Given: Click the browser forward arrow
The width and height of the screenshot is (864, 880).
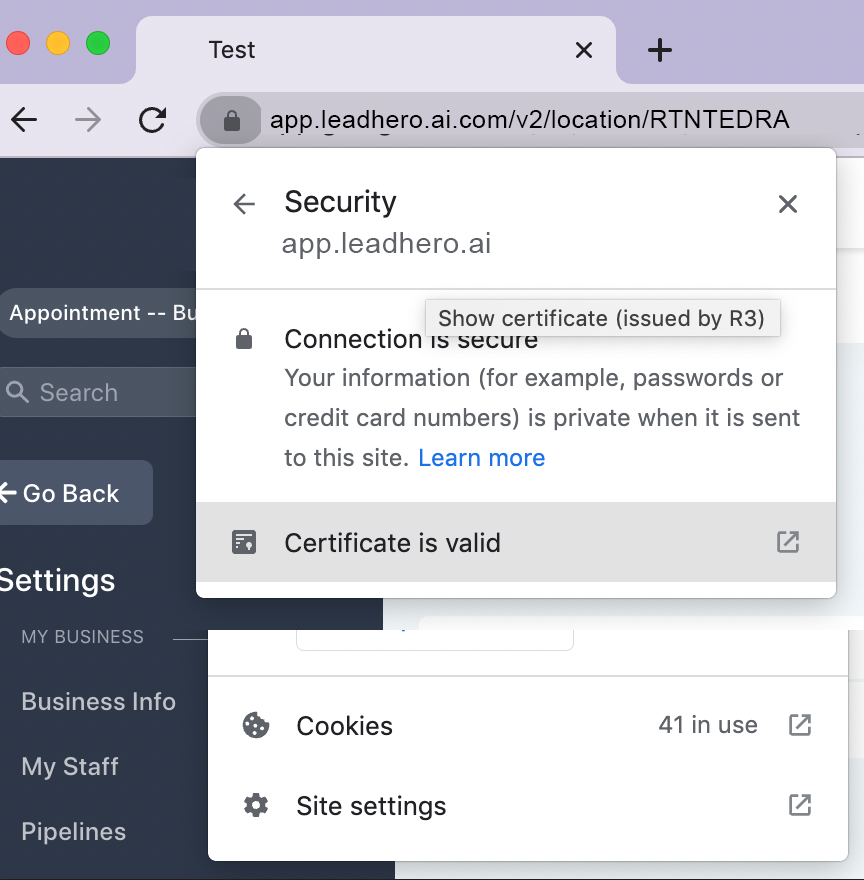Looking at the screenshot, I should click(x=88, y=121).
